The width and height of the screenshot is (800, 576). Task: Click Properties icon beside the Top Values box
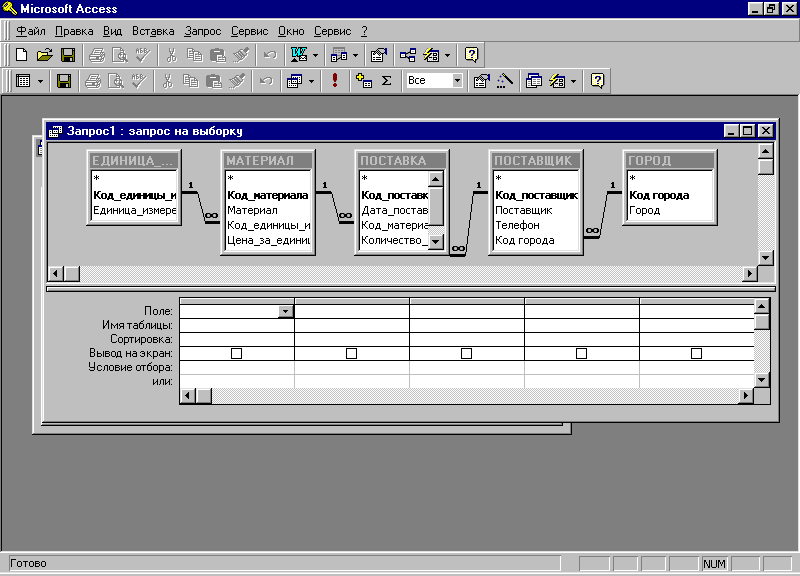coord(481,81)
